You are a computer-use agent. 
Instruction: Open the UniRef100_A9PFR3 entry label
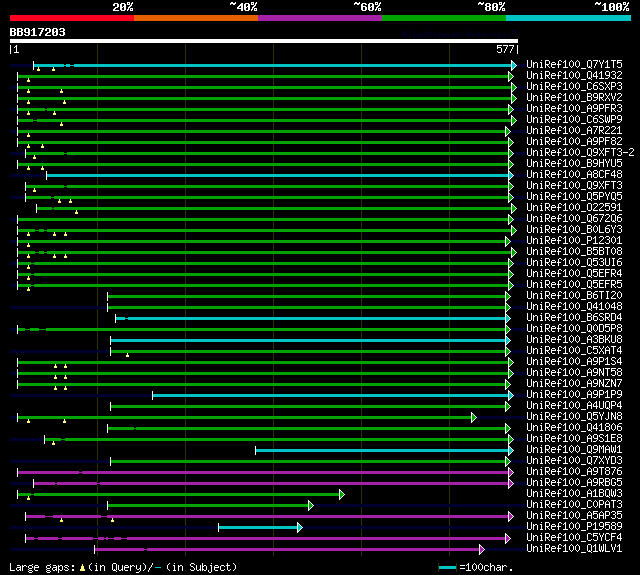574,109
